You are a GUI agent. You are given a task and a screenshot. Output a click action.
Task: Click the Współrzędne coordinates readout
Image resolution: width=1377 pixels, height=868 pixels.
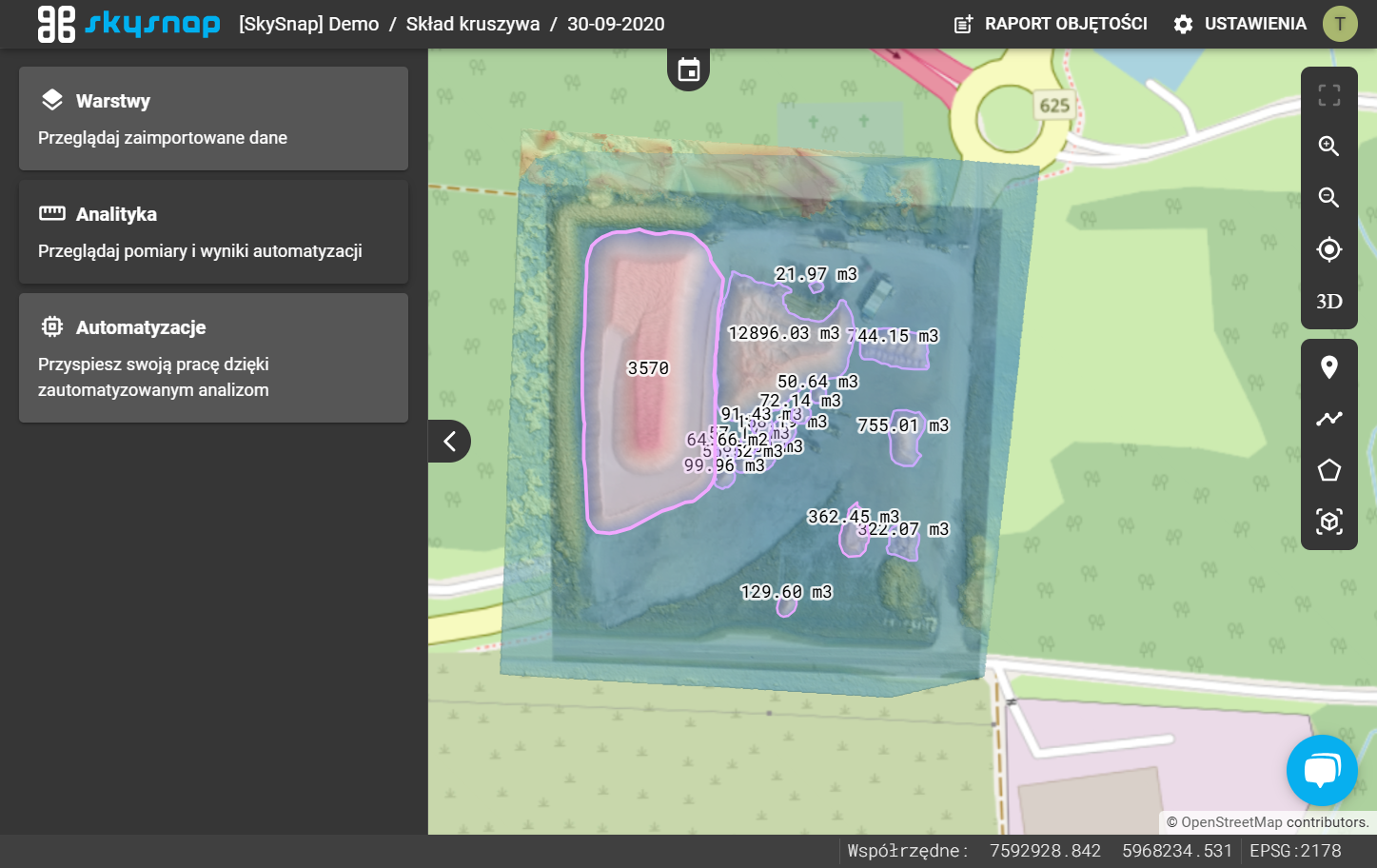1040,851
